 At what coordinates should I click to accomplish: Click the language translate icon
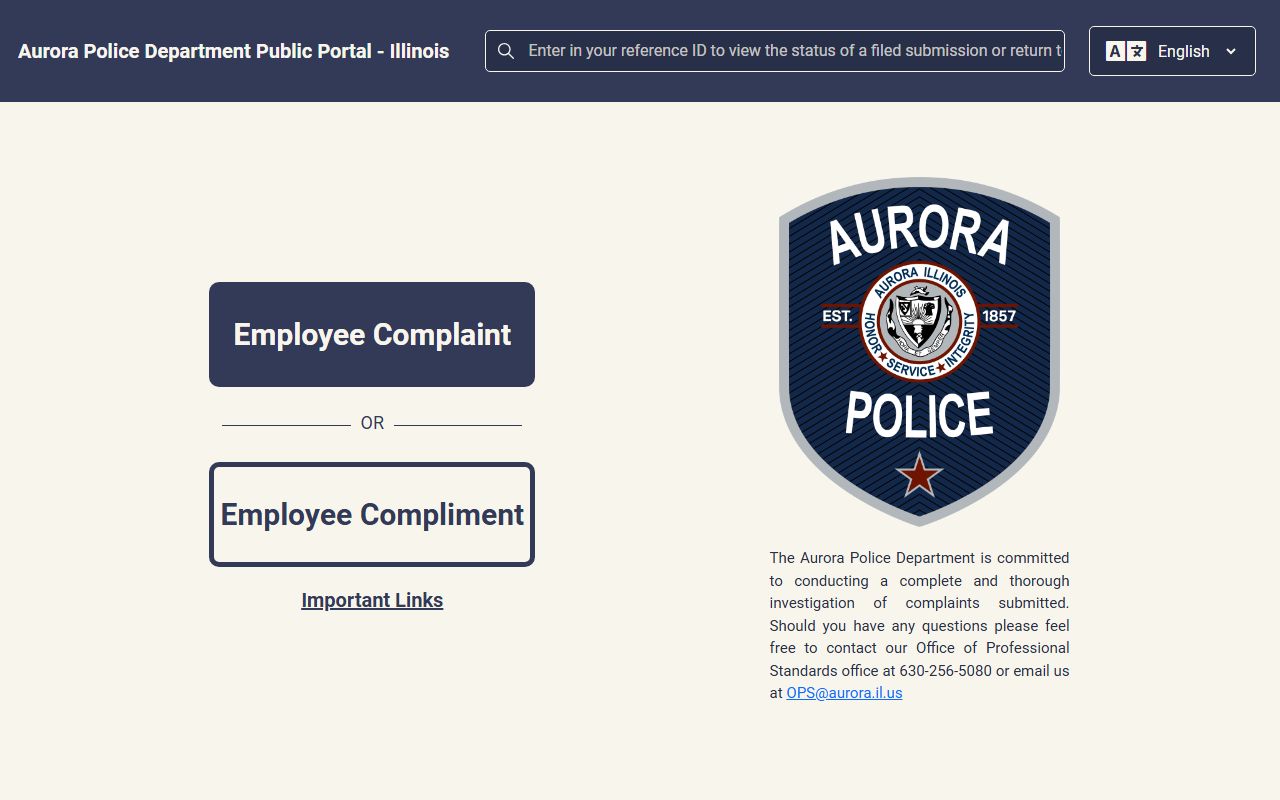[1126, 51]
